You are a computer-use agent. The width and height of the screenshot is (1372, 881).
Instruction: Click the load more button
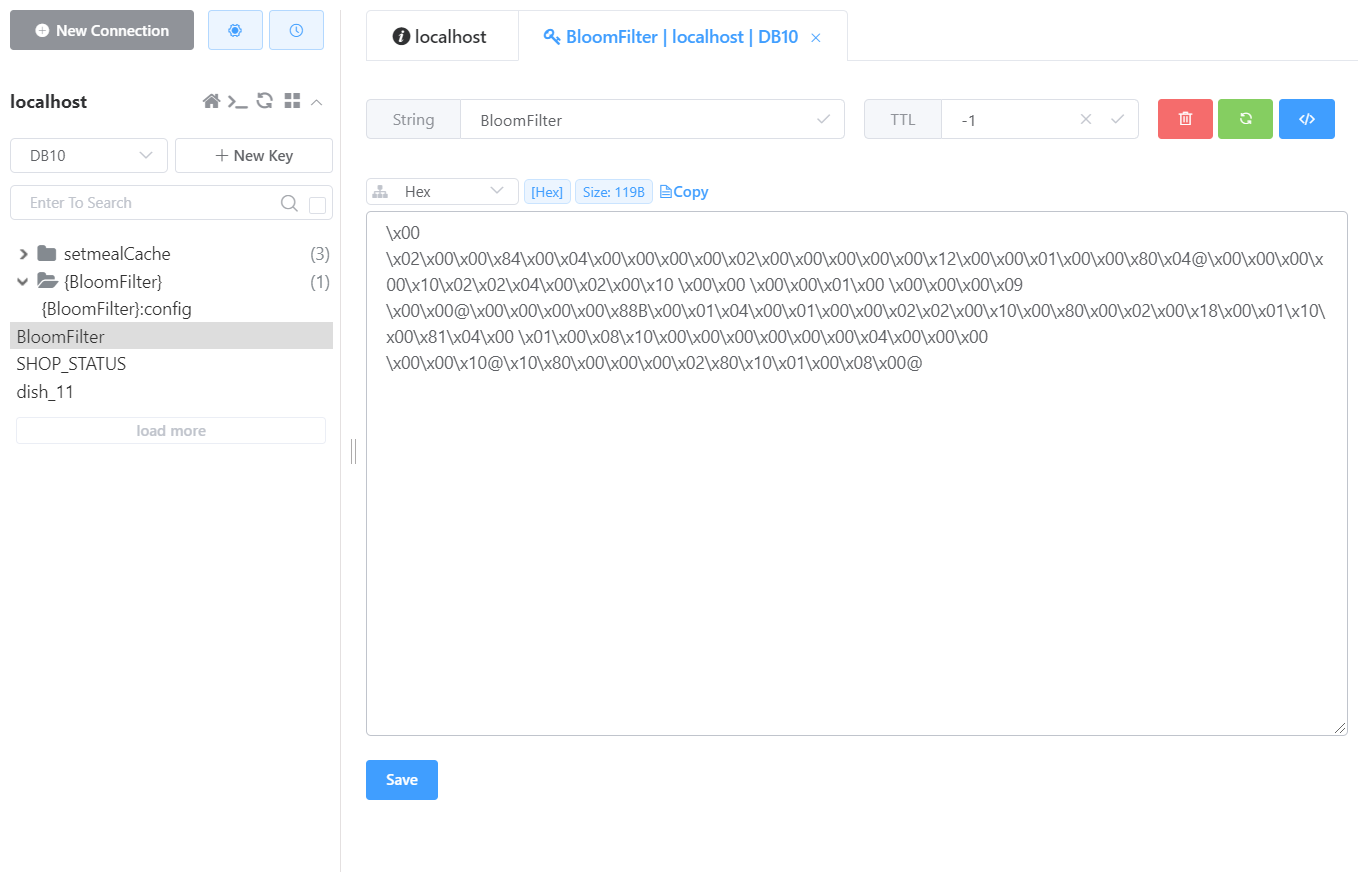[171, 431]
